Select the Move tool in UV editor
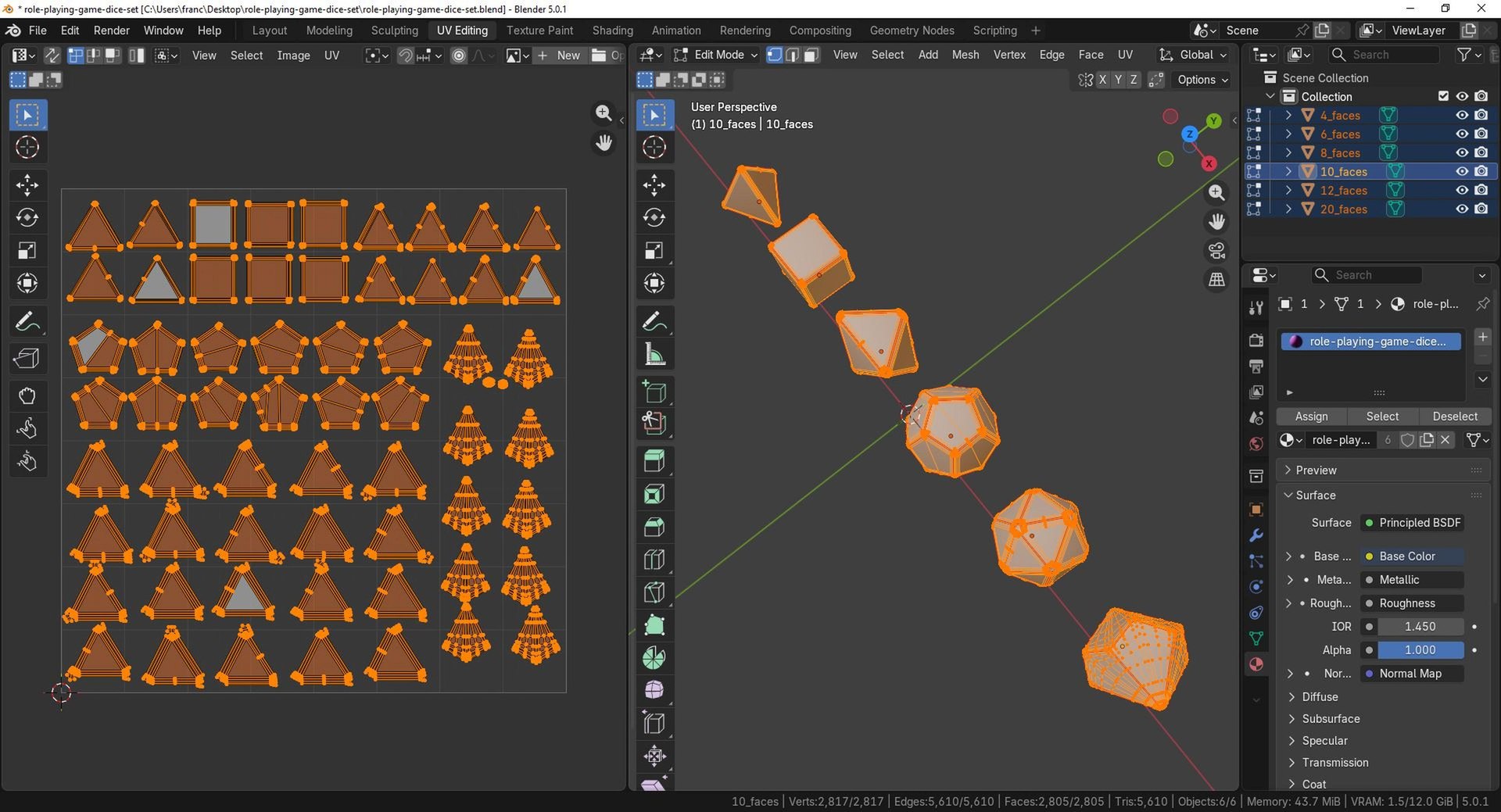The width and height of the screenshot is (1501, 812). pos(27,185)
